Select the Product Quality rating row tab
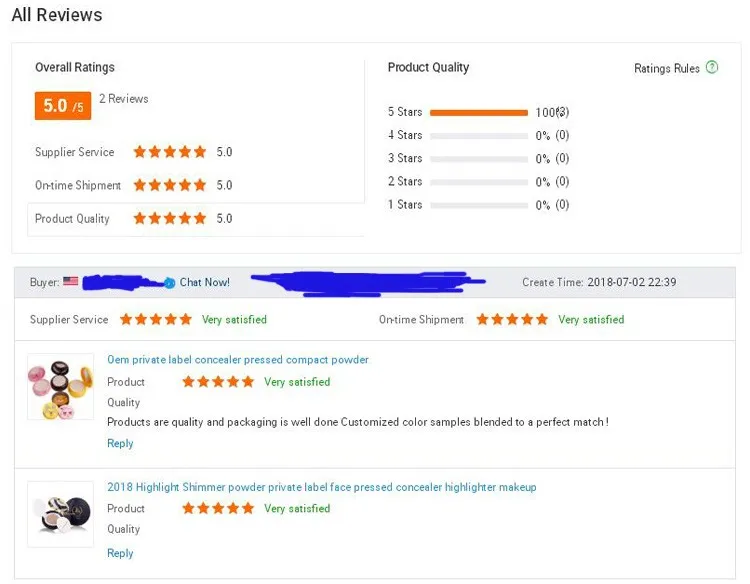This screenshot has width=750, height=584. click(196, 219)
